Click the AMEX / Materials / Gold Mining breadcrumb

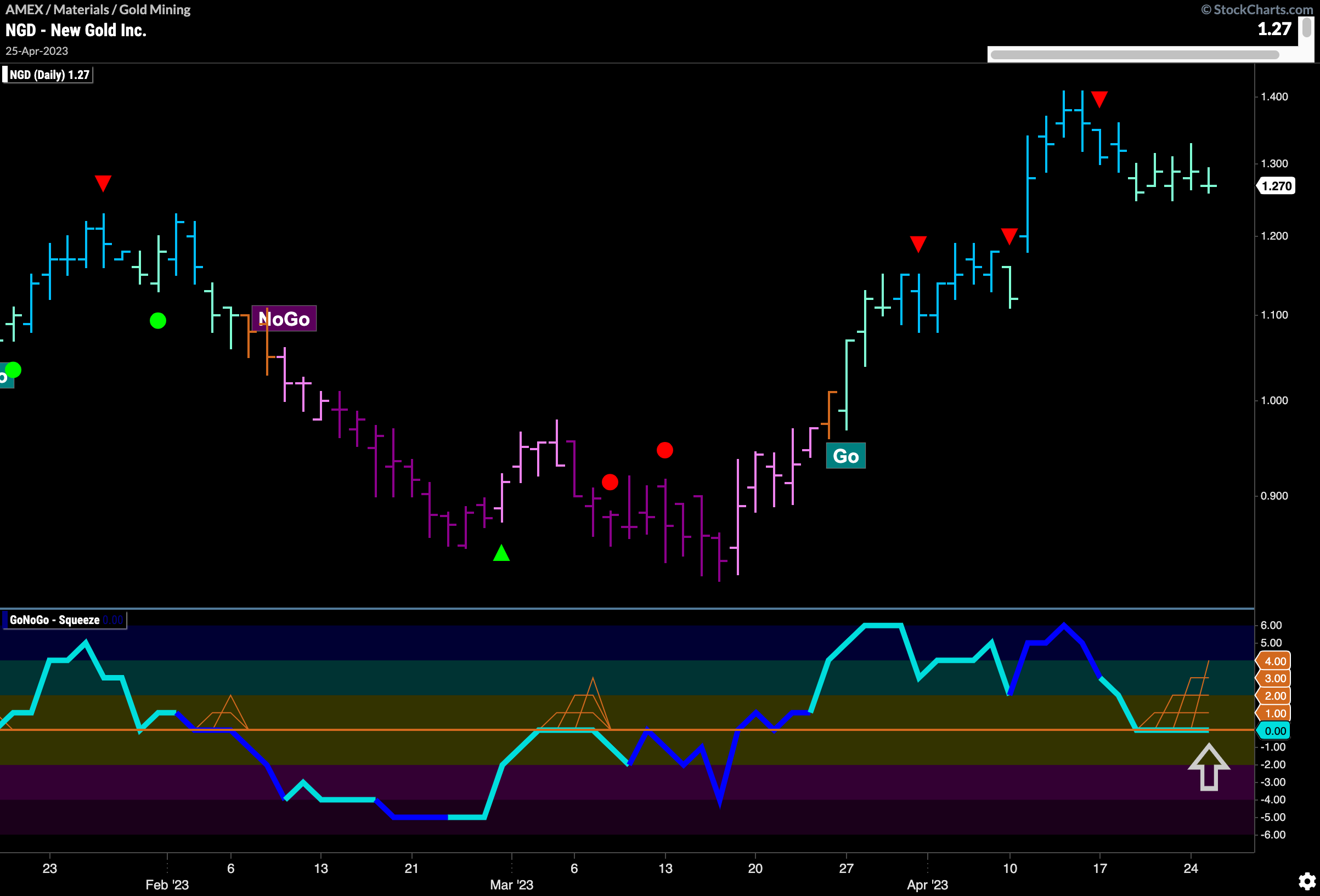pos(98,10)
